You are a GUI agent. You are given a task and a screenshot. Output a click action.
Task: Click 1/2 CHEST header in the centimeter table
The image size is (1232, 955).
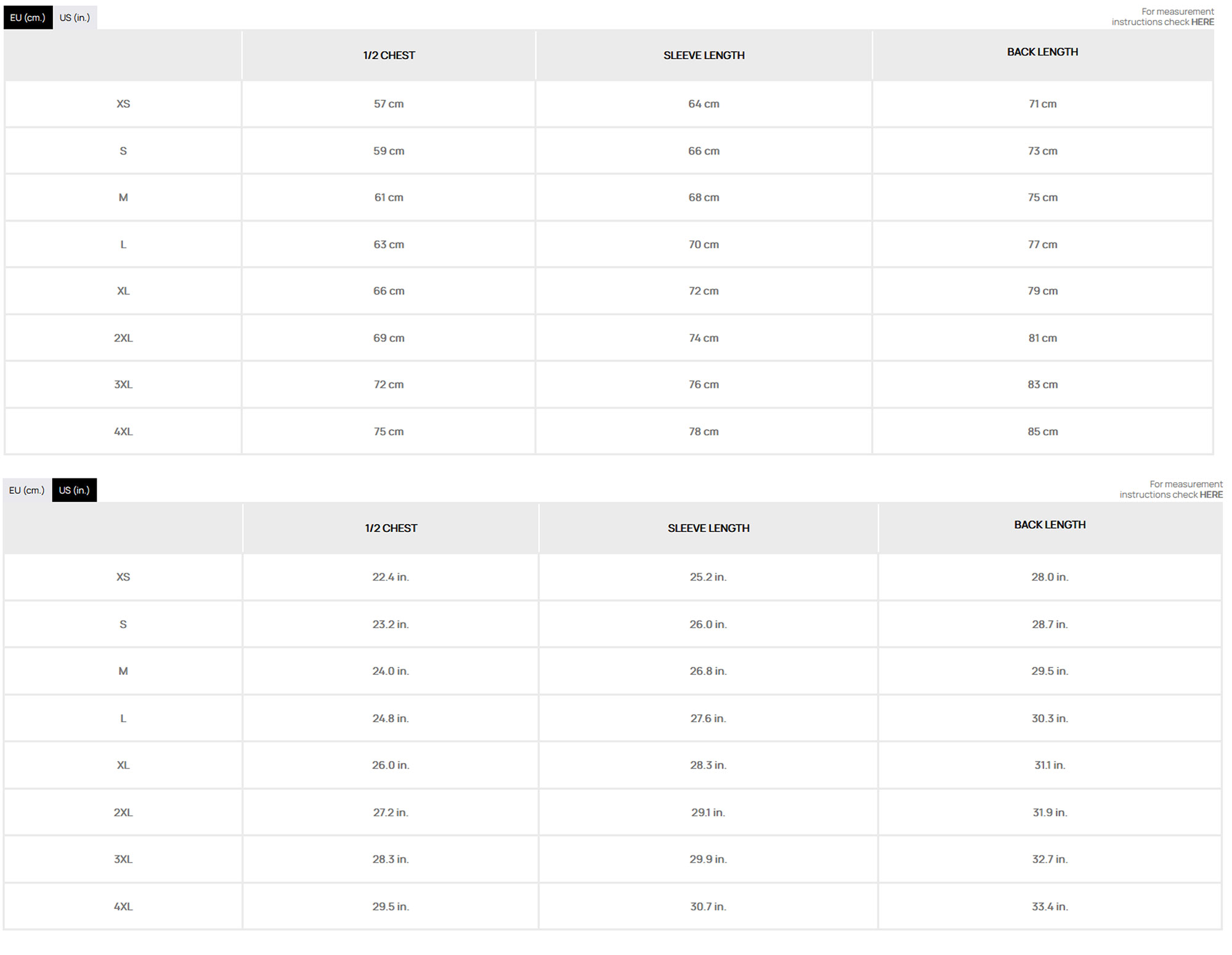[x=389, y=55]
